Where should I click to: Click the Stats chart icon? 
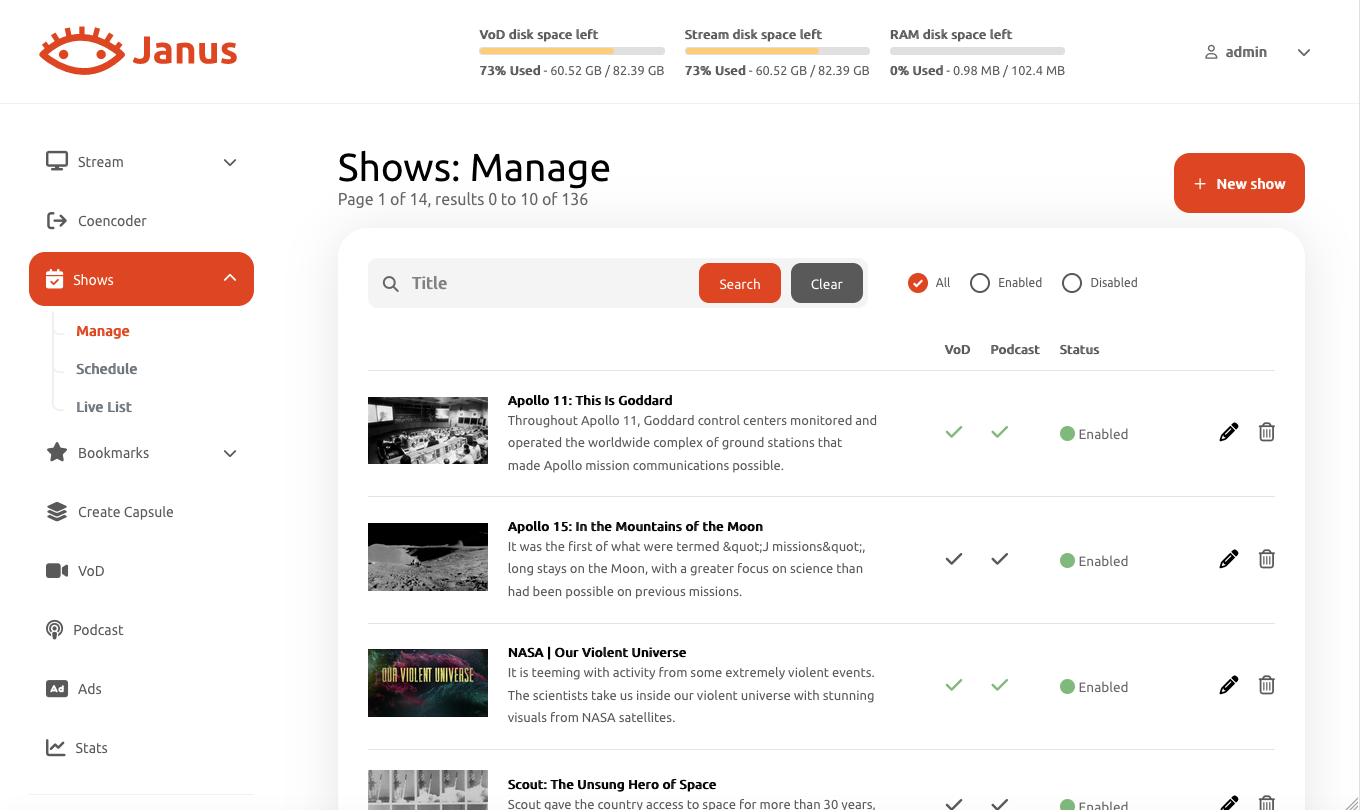pos(55,747)
